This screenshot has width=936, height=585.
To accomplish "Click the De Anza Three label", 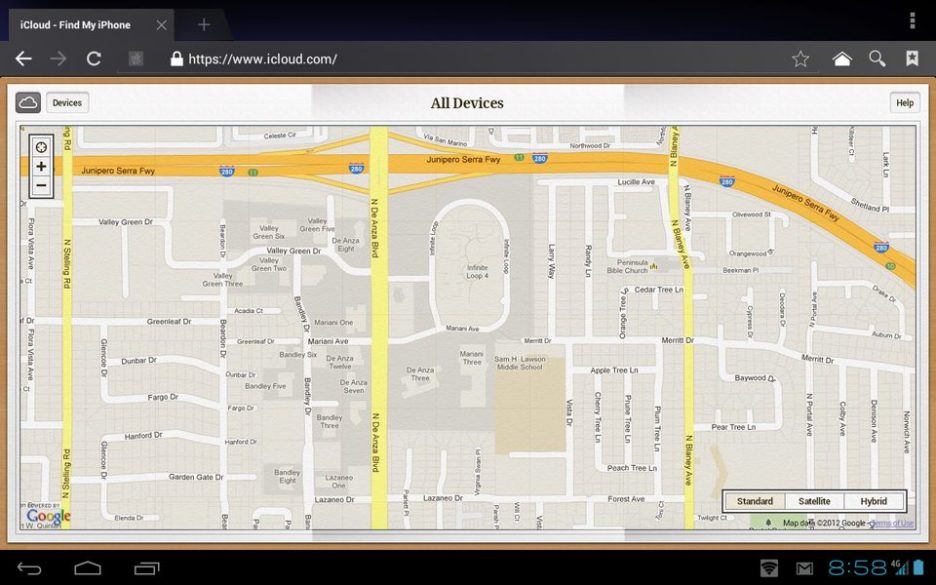I will click(420, 374).
